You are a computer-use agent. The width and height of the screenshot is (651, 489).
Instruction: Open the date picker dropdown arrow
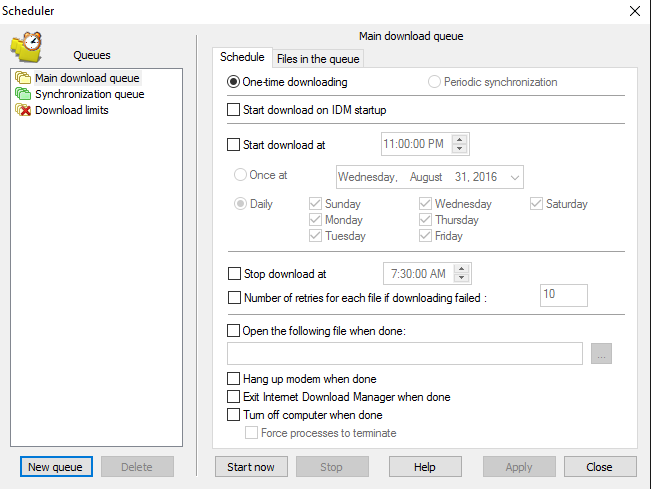point(514,177)
